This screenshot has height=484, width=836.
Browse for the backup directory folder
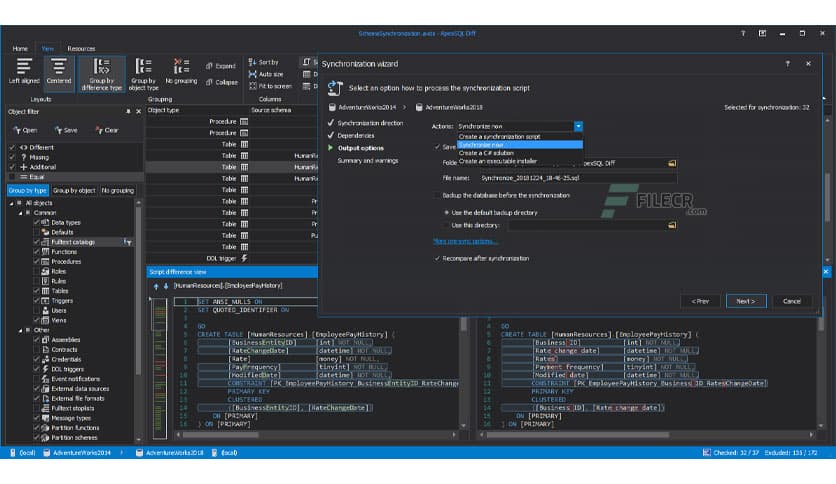(x=672, y=225)
